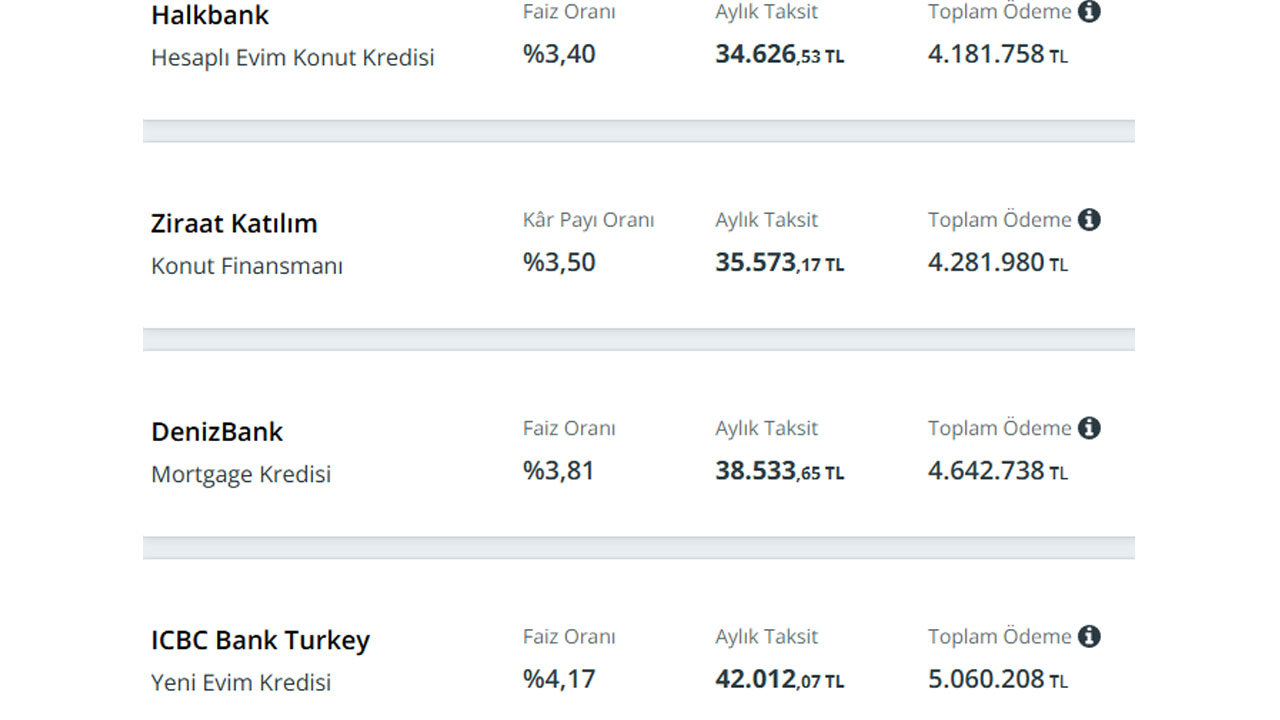This screenshot has width=1280, height=720.
Task: Click the info icon beside Halkbank Toplam Ödeme
Action: coord(1089,12)
